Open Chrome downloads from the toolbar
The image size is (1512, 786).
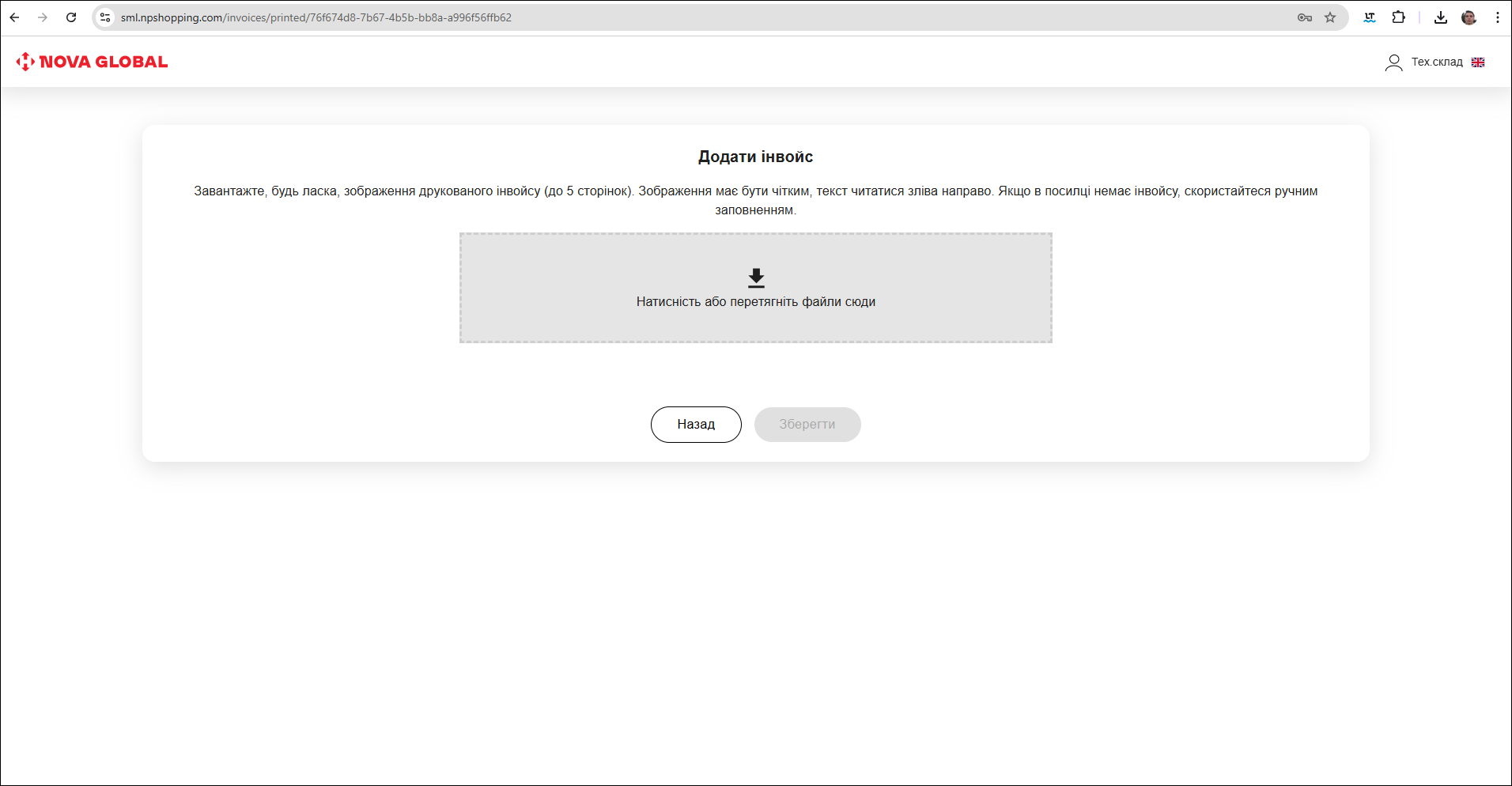click(x=1440, y=17)
